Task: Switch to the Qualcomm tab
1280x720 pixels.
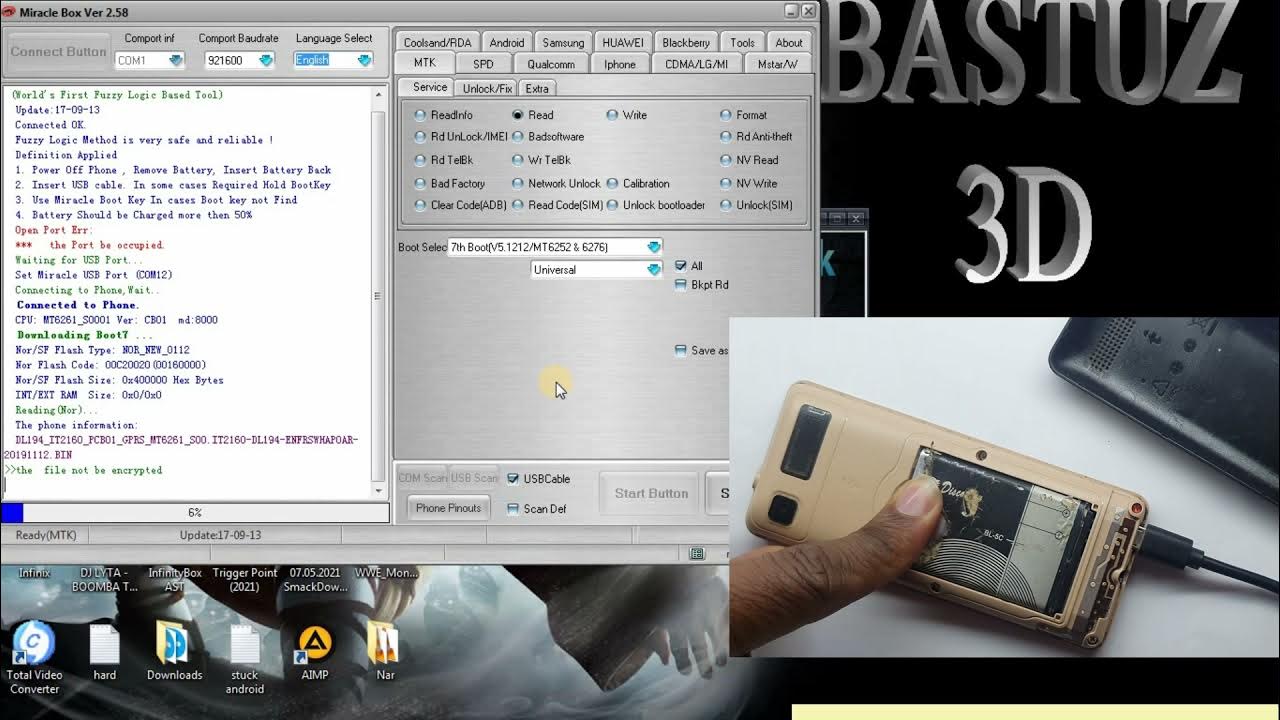Action: pyautogui.click(x=551, y=64)
